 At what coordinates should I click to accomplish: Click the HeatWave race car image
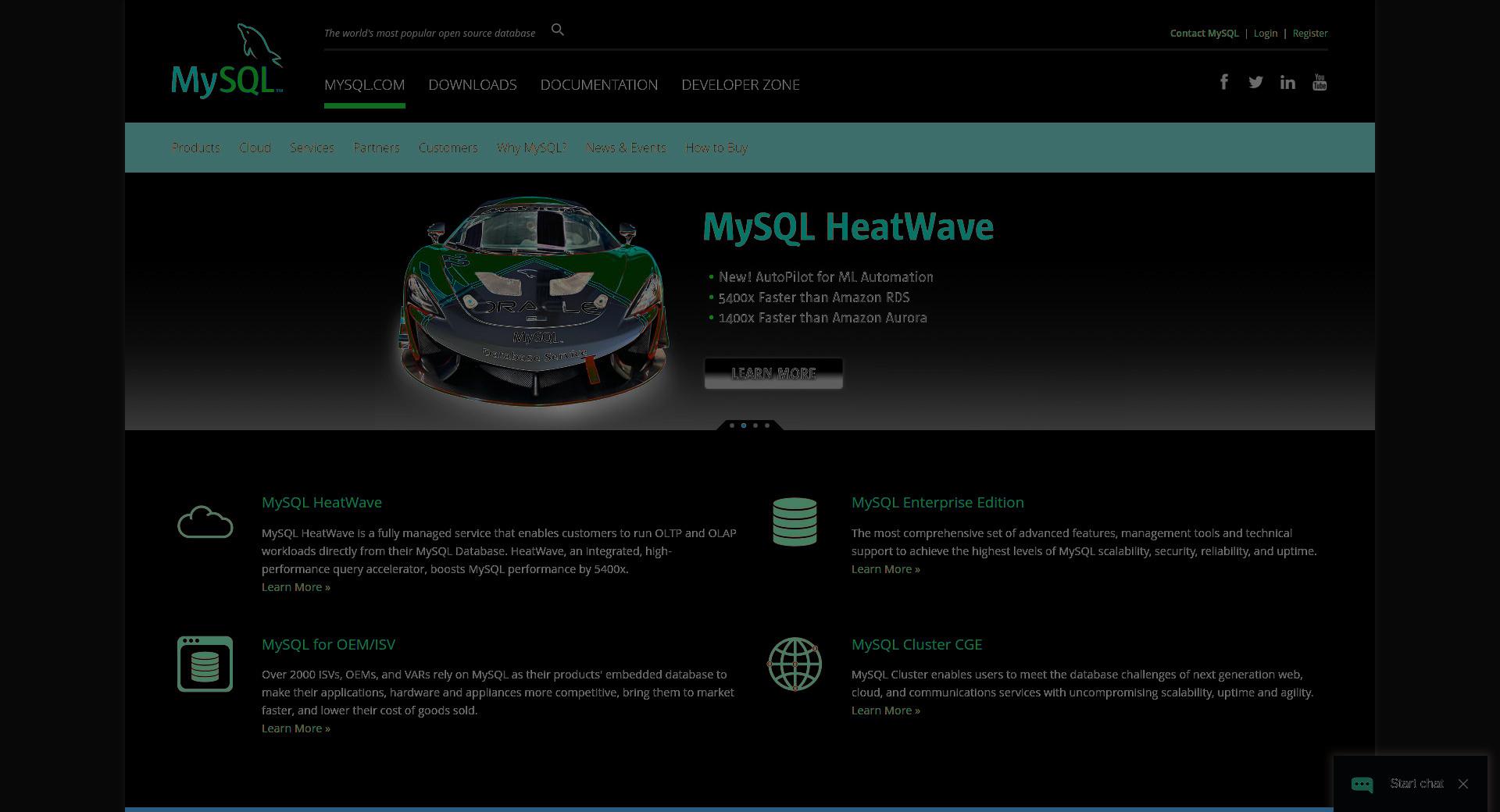point(534,301)
